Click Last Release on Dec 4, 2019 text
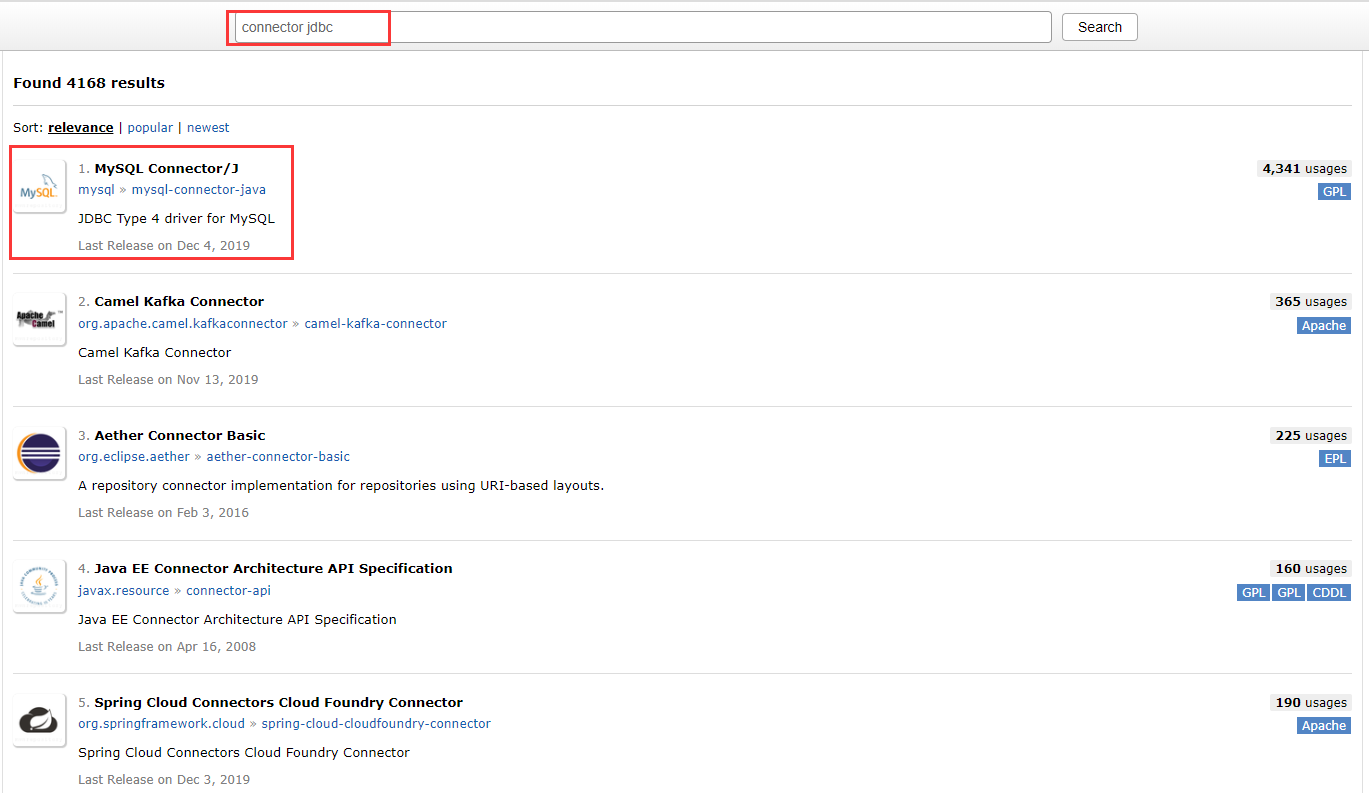 point(164,246)
